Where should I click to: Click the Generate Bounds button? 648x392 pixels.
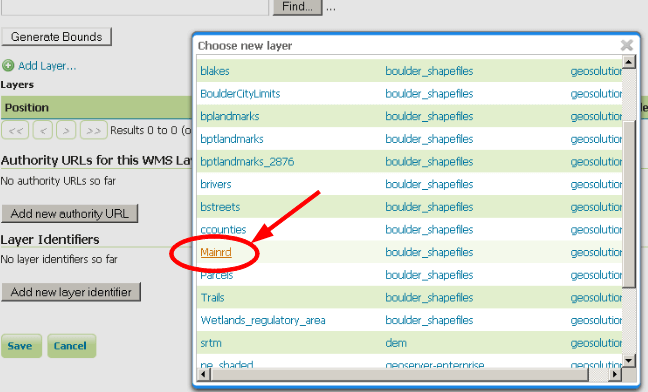pyautogui.click(x=57, y=37)
